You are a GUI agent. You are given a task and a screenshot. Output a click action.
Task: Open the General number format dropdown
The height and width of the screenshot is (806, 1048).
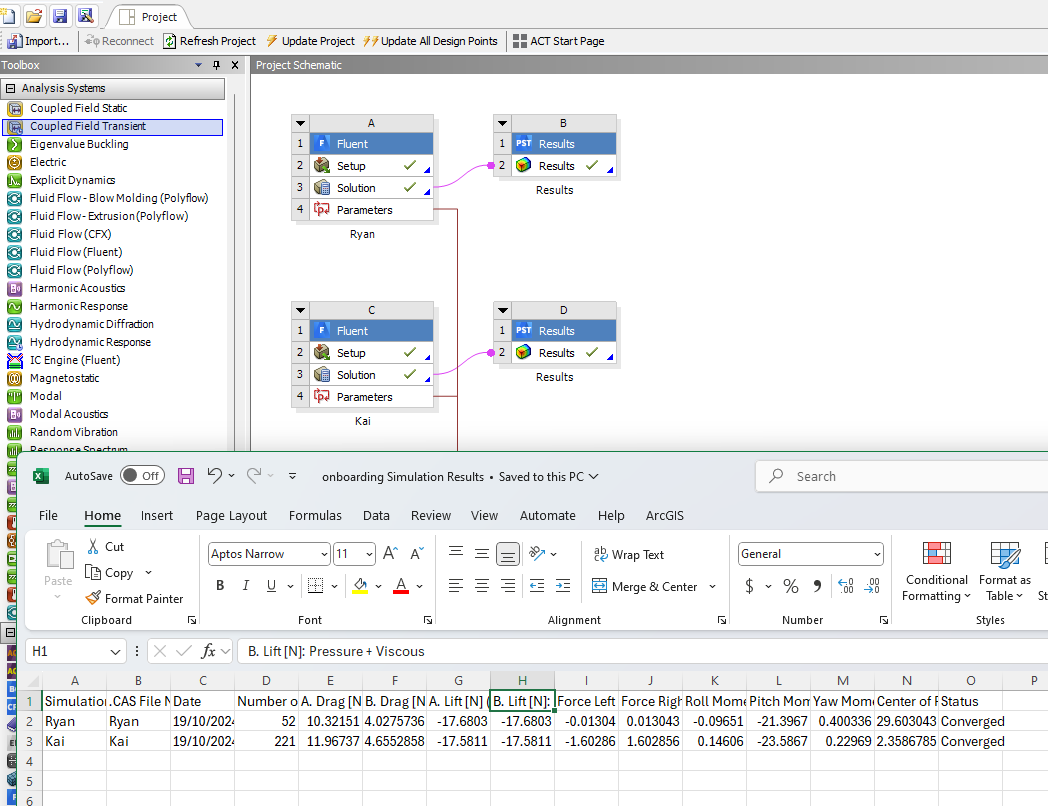point(877,554)
